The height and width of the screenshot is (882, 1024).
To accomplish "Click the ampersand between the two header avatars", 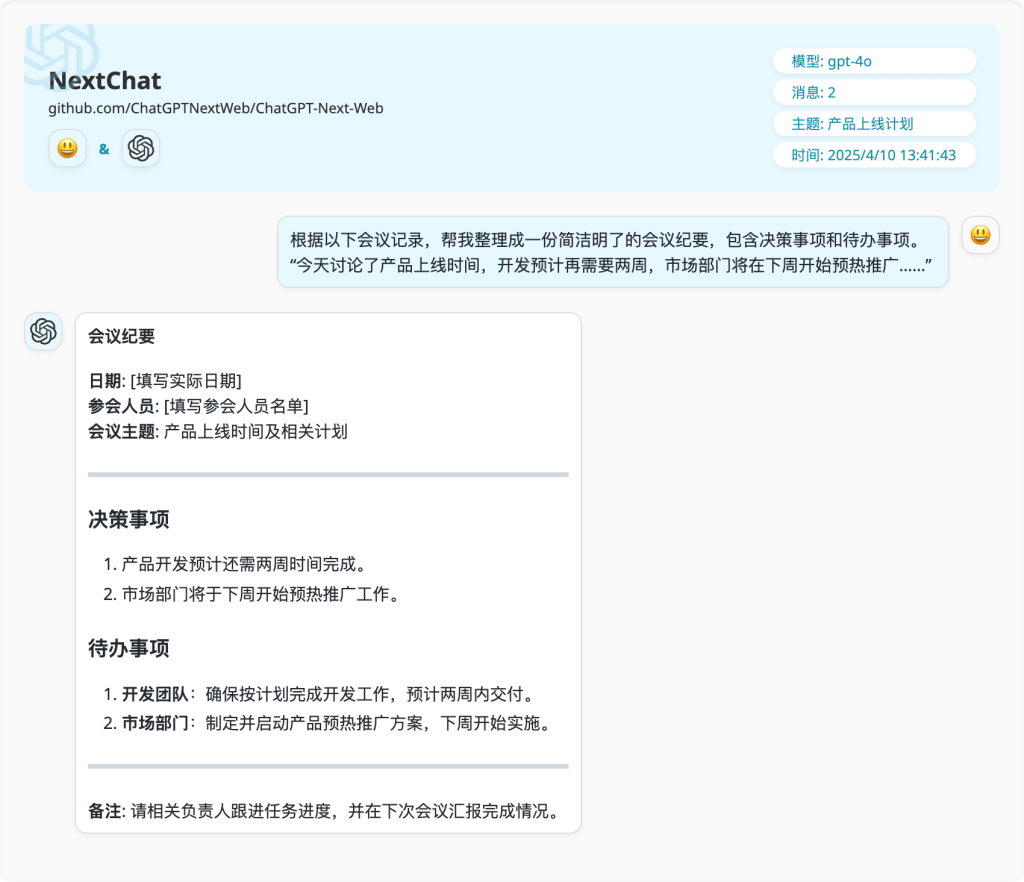I will click(104, 150).
